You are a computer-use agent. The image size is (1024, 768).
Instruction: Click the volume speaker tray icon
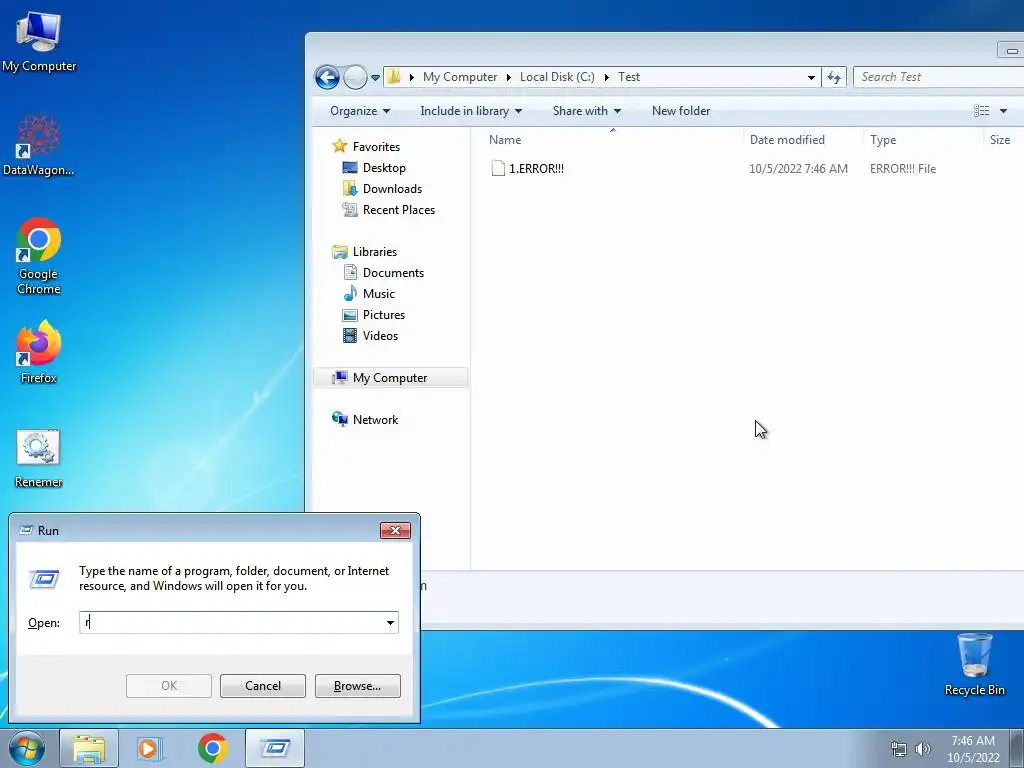[923, 749]
